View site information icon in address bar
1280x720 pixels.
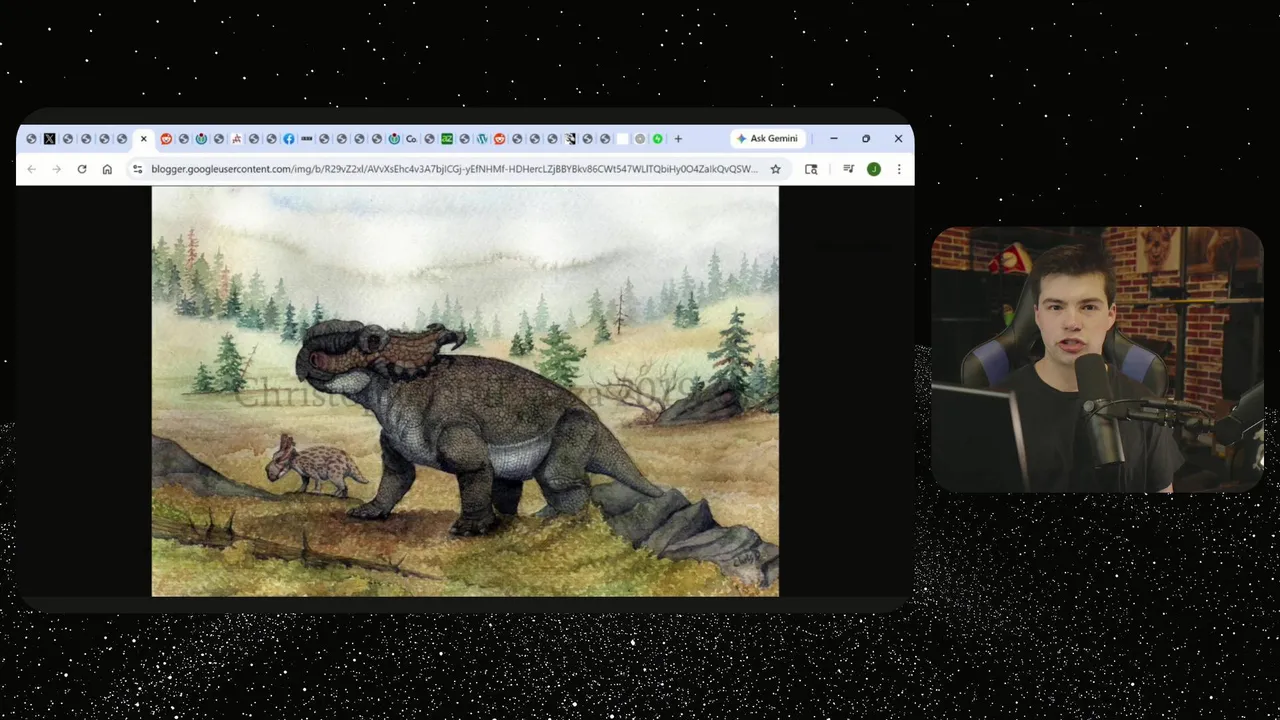click(x=137, y=169)
